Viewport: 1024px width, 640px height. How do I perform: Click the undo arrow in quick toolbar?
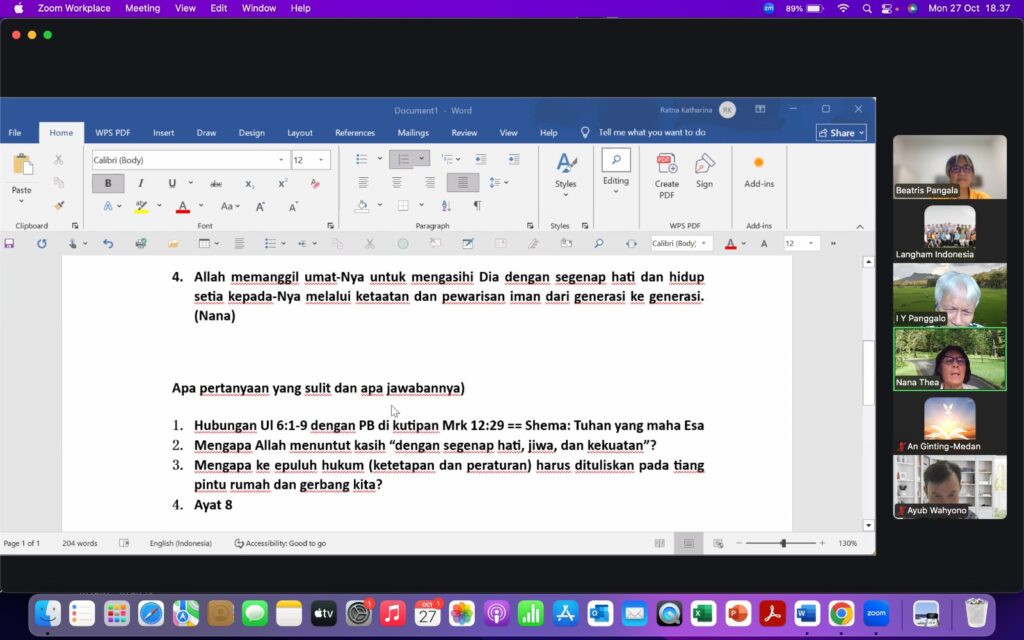(108, 243)
